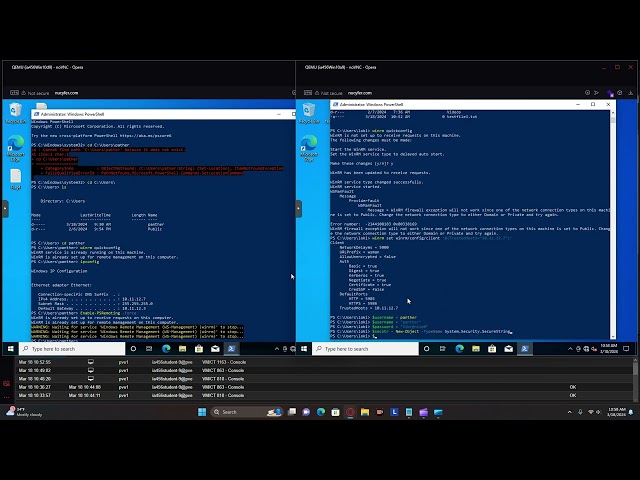Click the host Windows 11 Start button

202,412
